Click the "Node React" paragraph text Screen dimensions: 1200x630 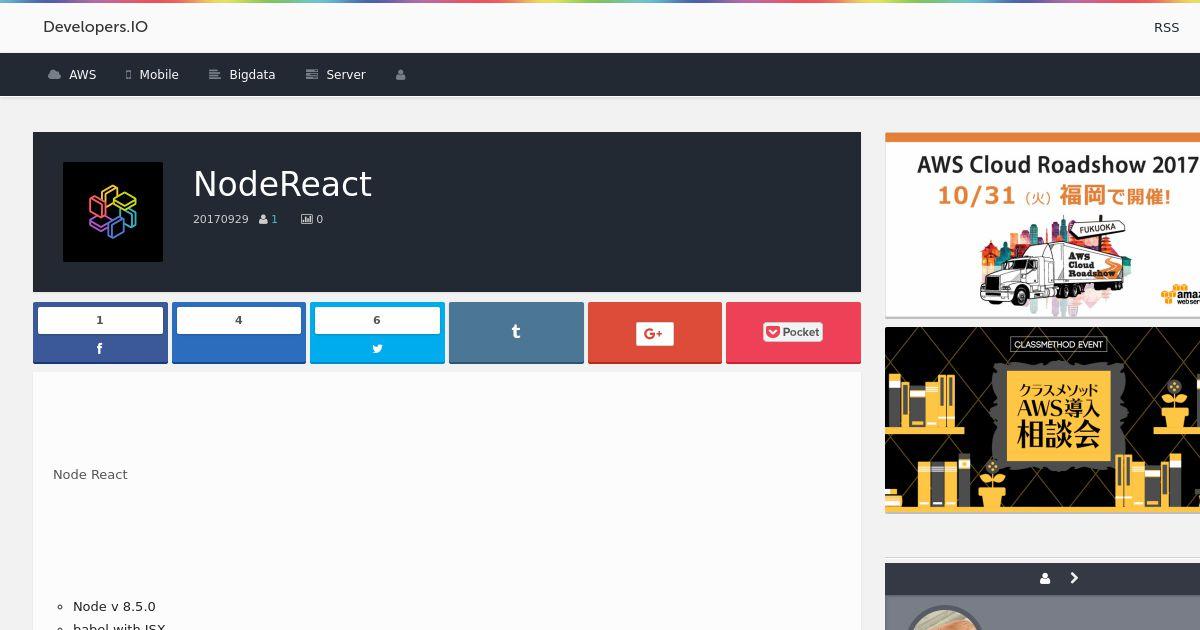90,474
